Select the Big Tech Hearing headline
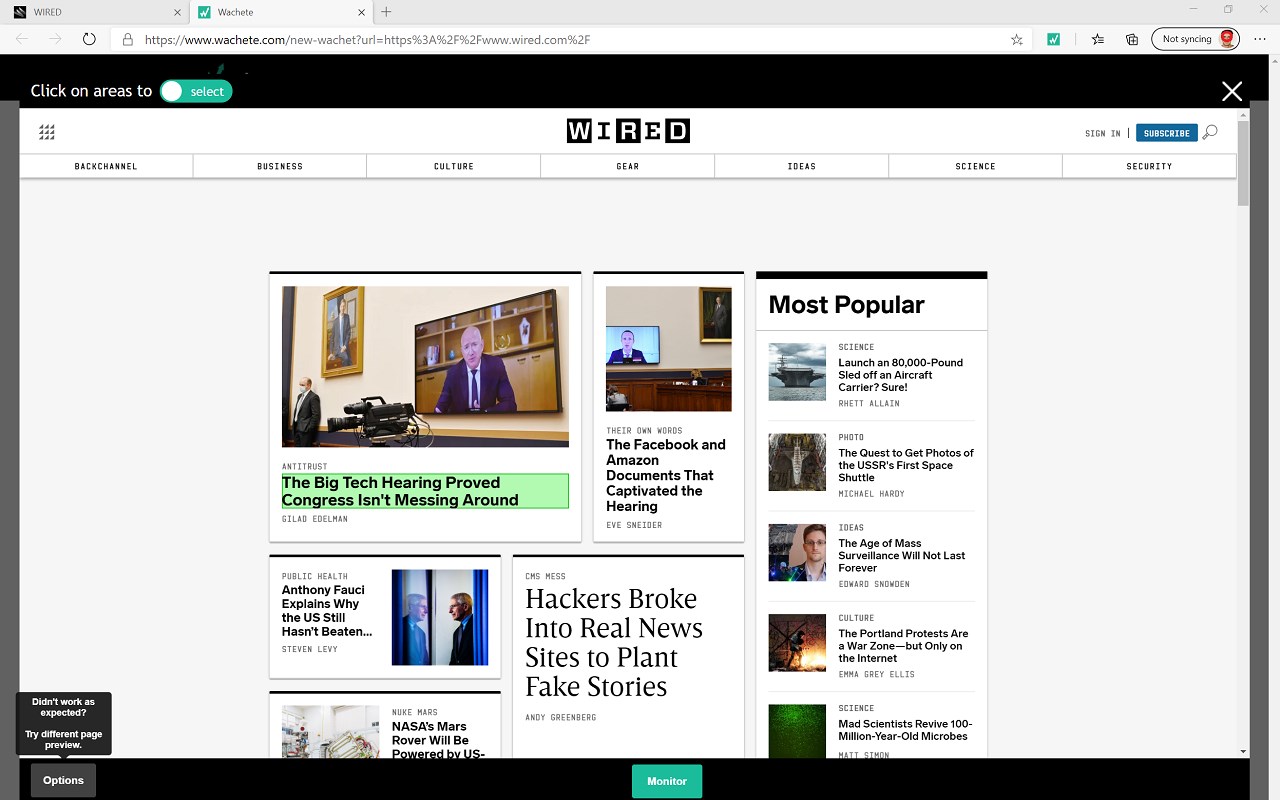This screenshot has height=800, width=1280. (425, 491)
